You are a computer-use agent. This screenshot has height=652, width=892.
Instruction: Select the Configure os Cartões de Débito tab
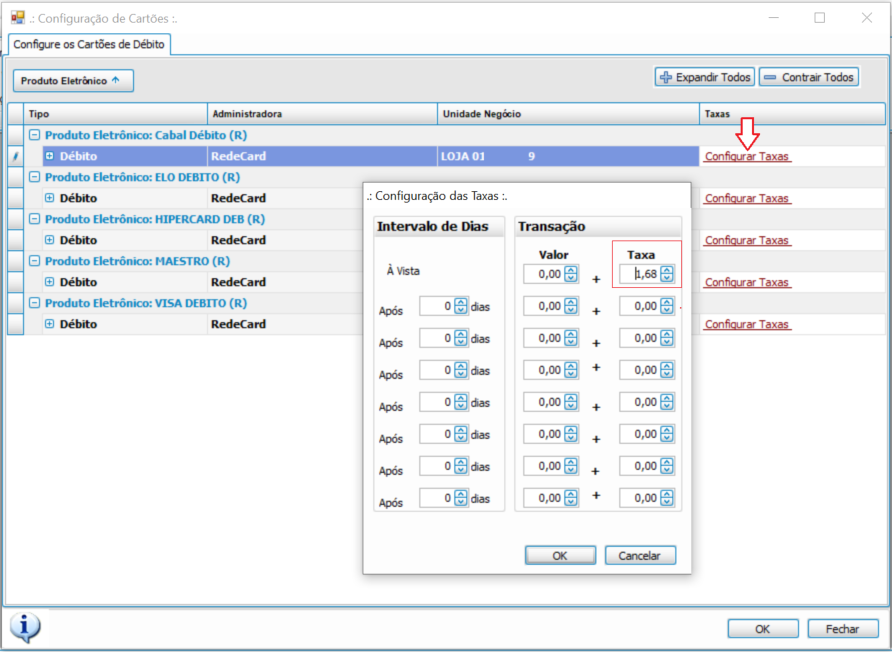click(x=89, y=44)
